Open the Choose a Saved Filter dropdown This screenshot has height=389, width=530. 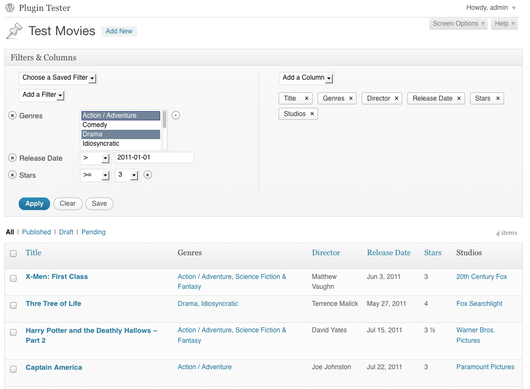point(58,78)
